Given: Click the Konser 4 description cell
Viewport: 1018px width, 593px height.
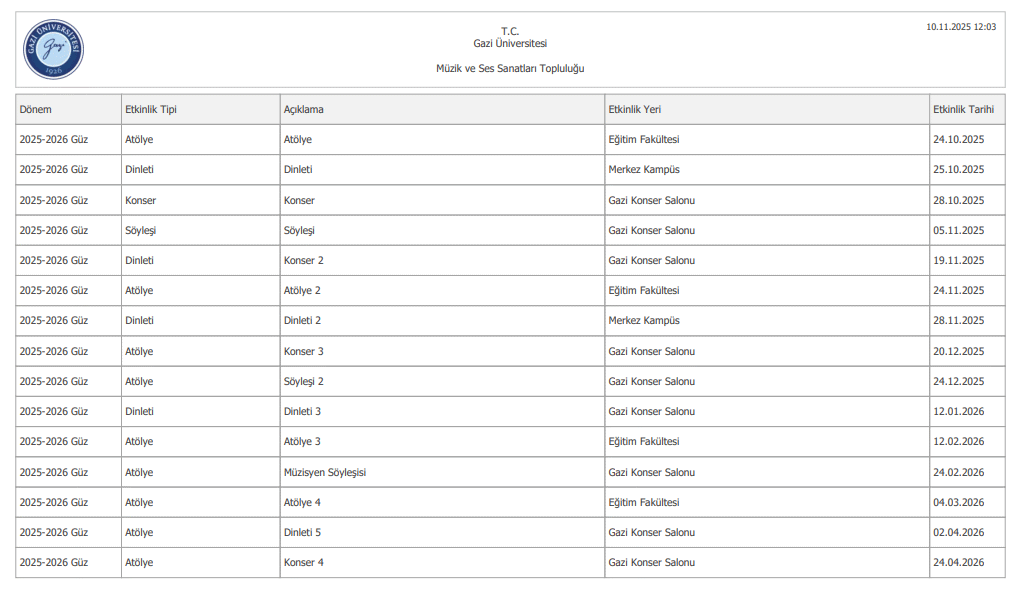Looking at the screenshot, I should pos(304,562).
